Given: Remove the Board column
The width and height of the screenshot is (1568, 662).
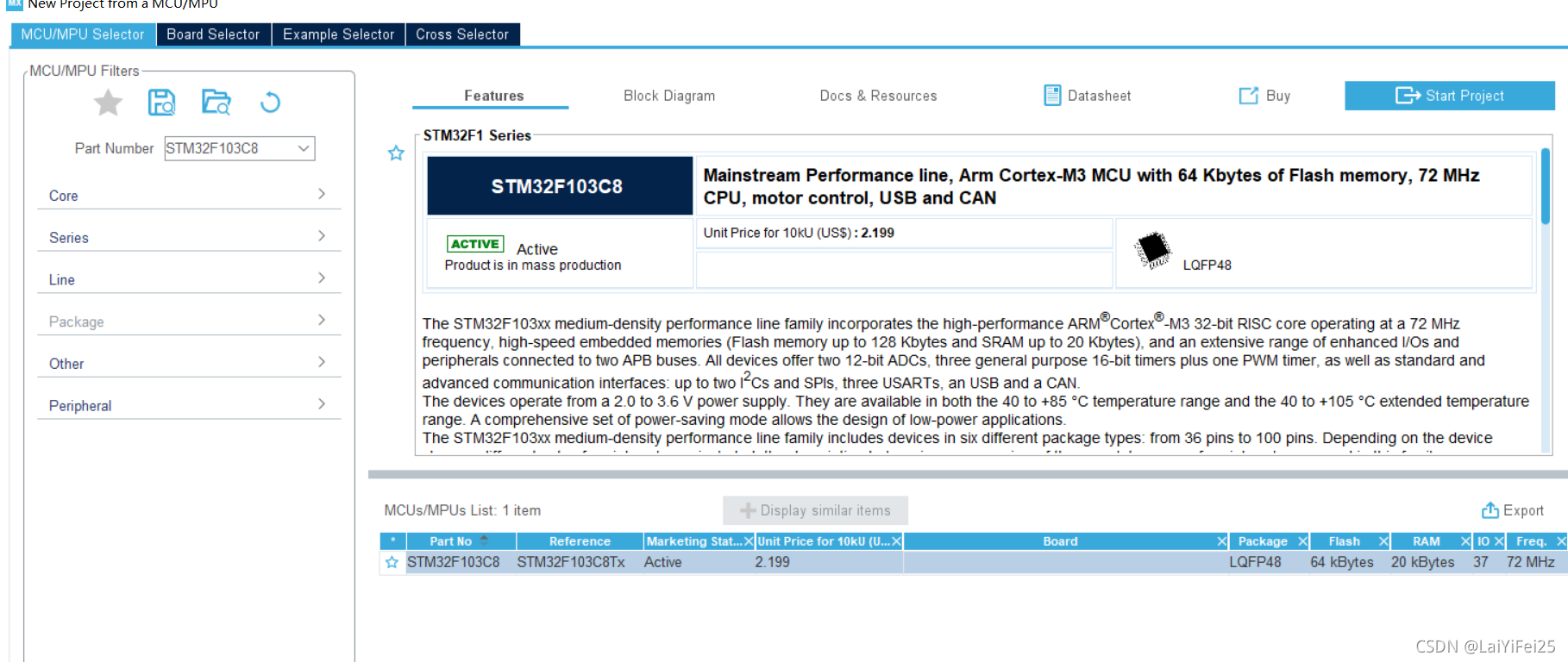Looking at the screenshot, I should [1222, 541].
